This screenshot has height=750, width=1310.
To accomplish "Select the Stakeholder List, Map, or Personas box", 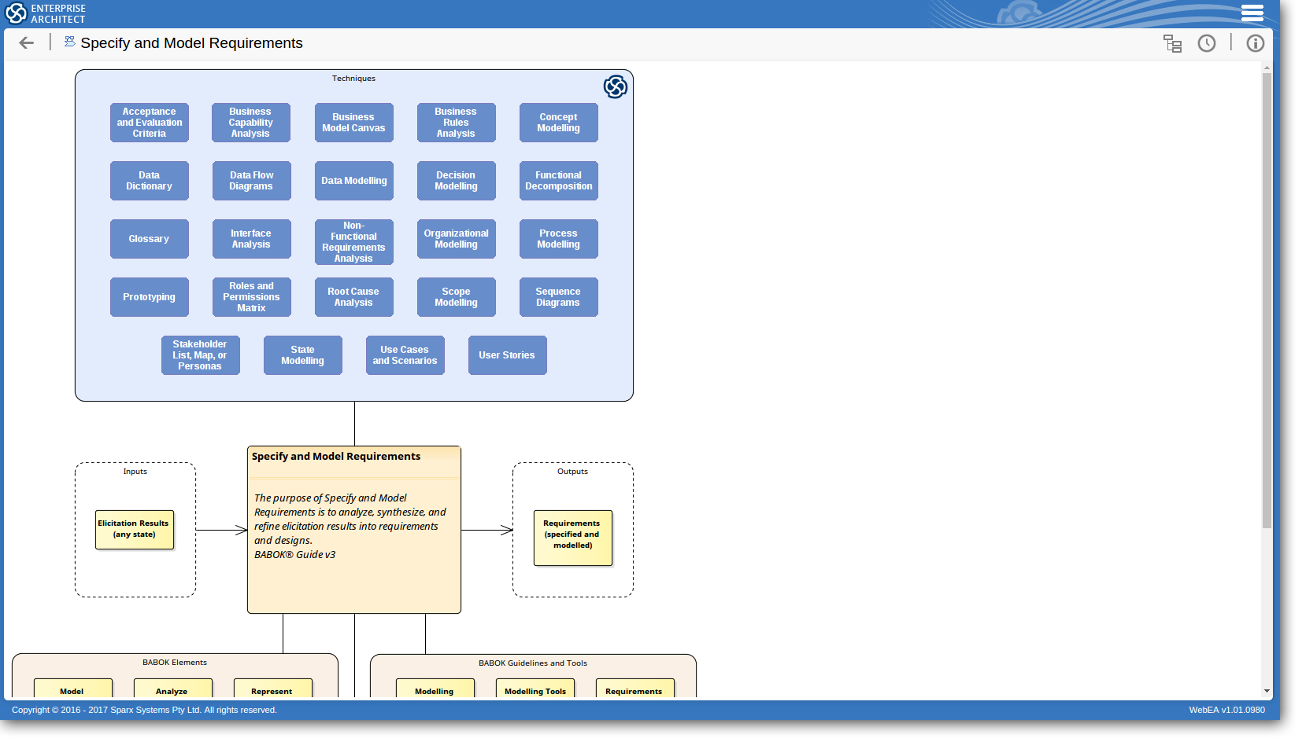I will (200, 355).
